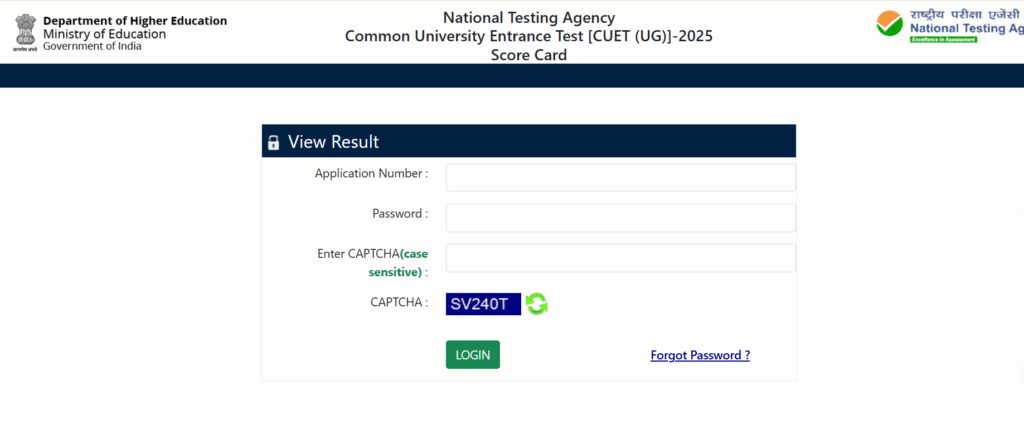Click the Government of India text
The height and width of the screenshot is (423, 1024).
tap(92, 46)
